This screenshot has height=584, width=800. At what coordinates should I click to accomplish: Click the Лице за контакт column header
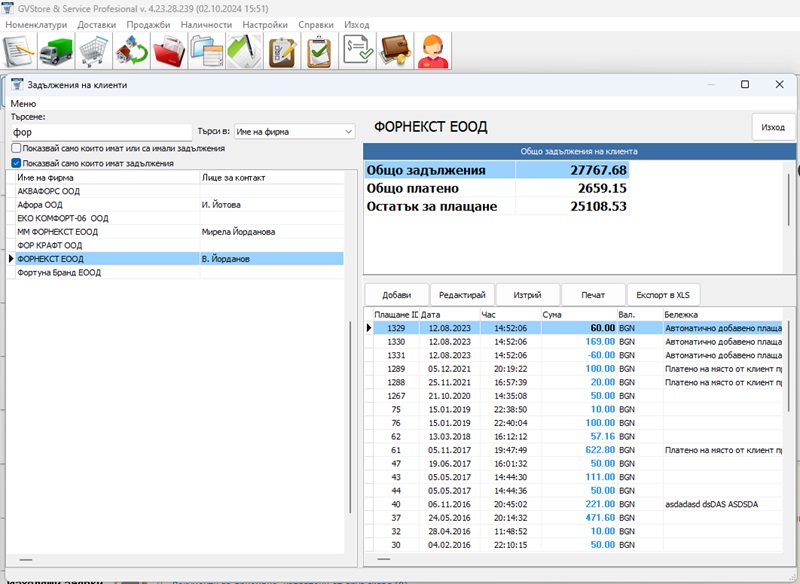[272, 177]
